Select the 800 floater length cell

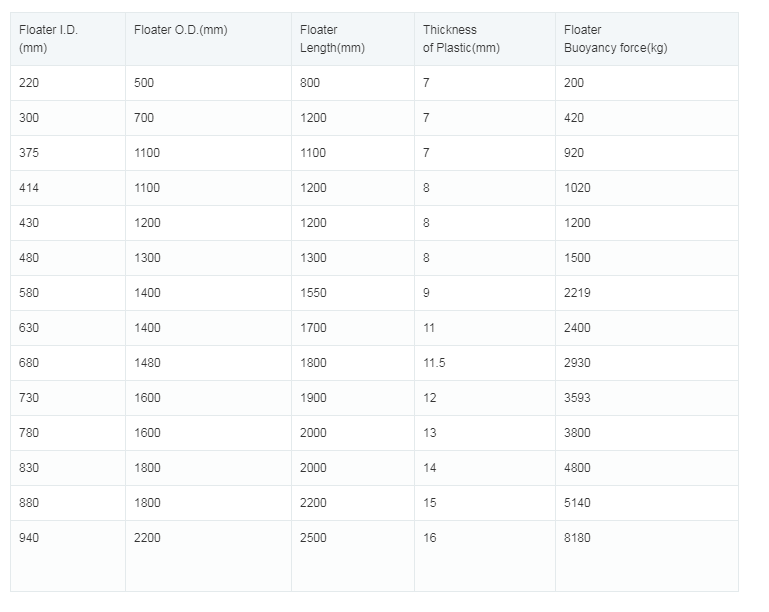pos(310,83)
